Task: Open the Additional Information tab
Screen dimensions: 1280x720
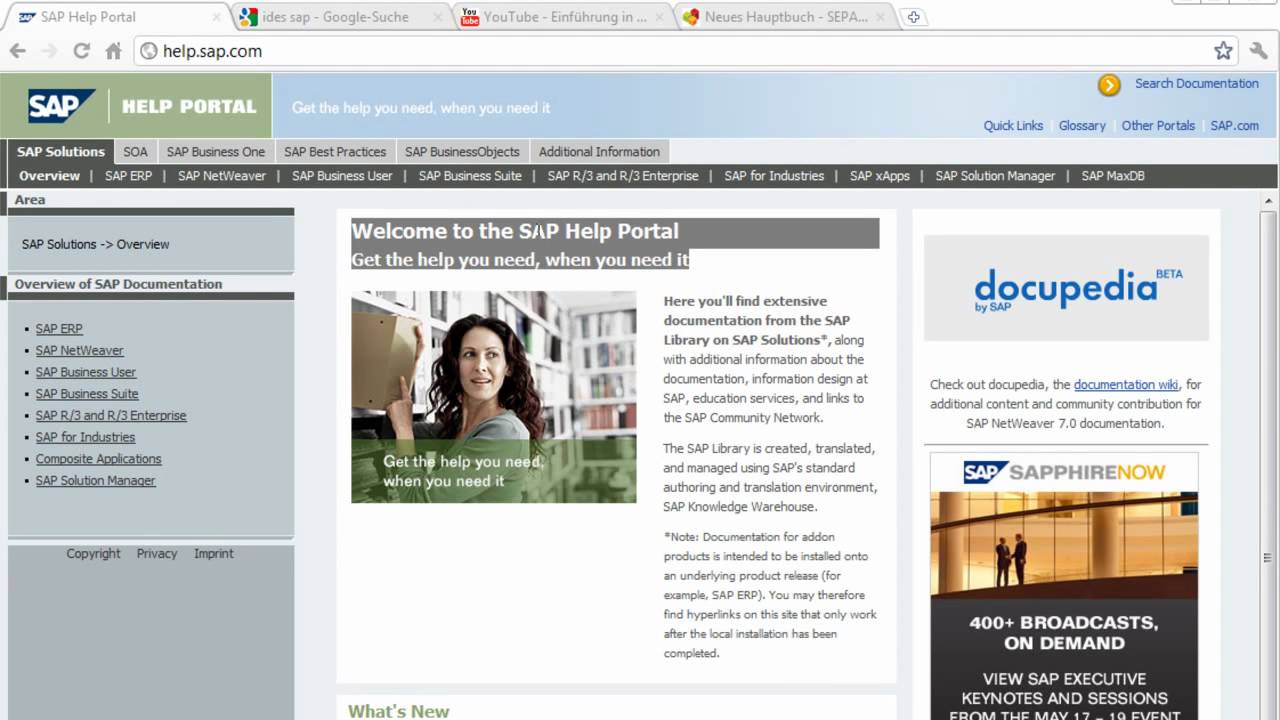Action: tap(599, 152)
